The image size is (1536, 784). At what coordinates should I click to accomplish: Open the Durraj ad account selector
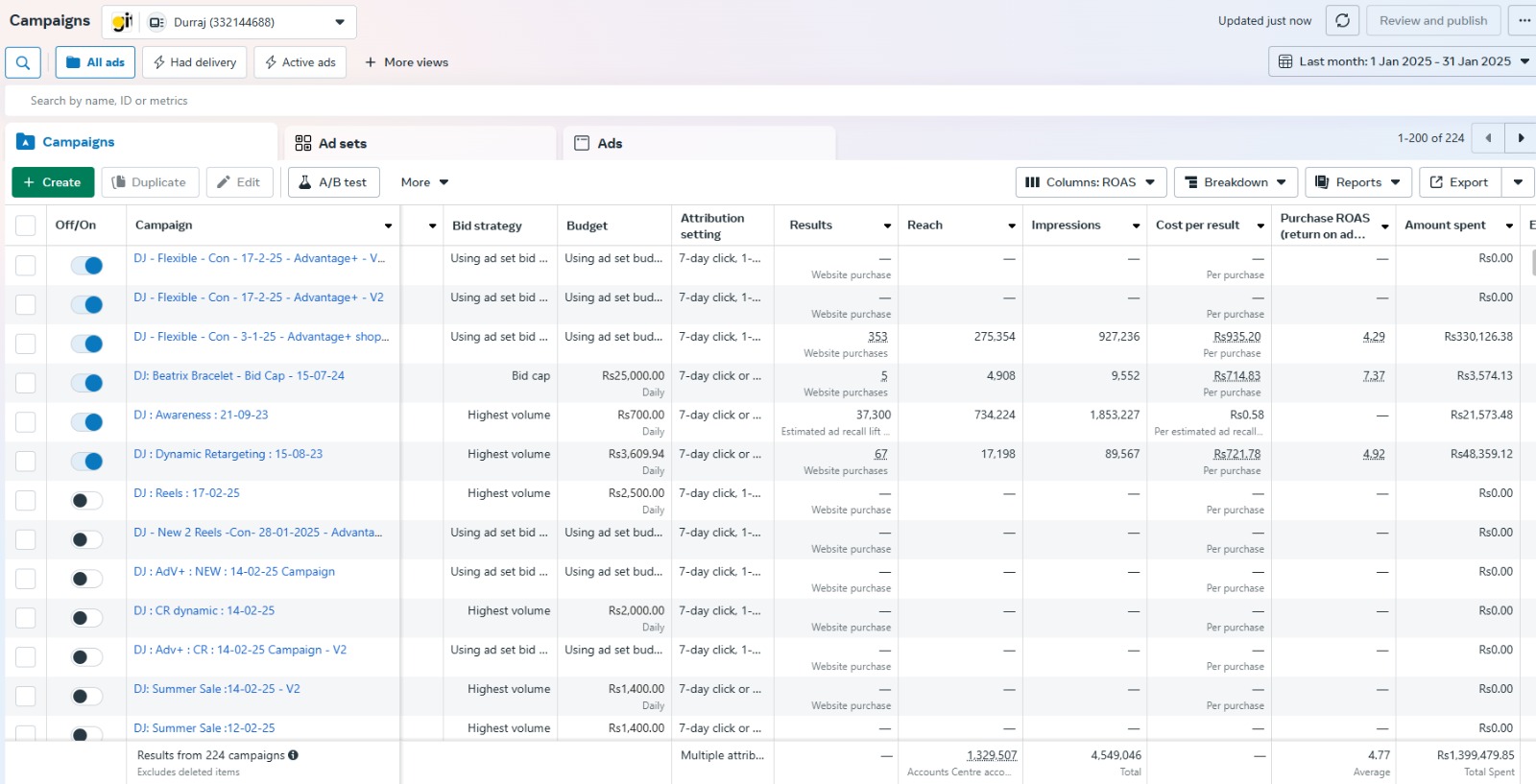point(250,22)
